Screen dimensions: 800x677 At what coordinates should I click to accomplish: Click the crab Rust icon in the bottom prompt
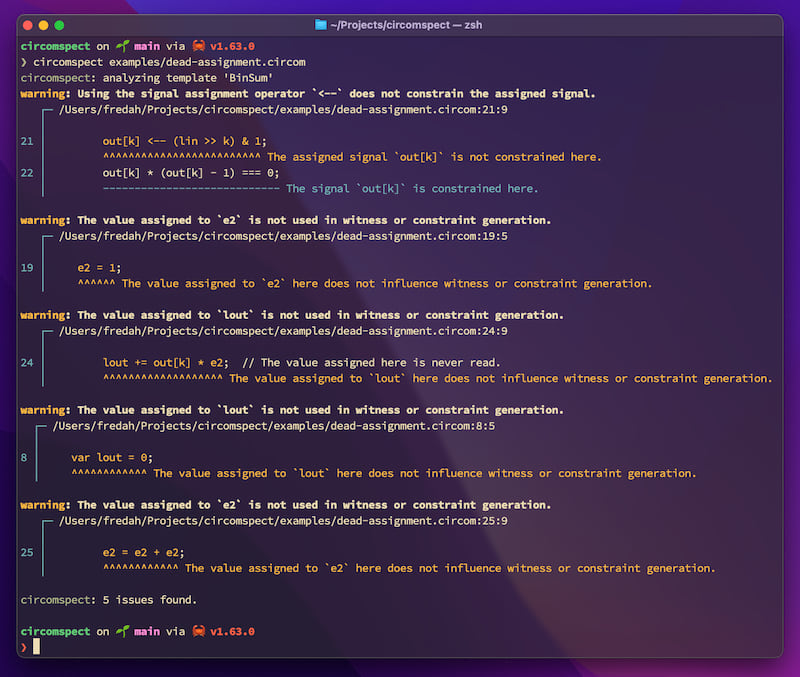[198, 631]
